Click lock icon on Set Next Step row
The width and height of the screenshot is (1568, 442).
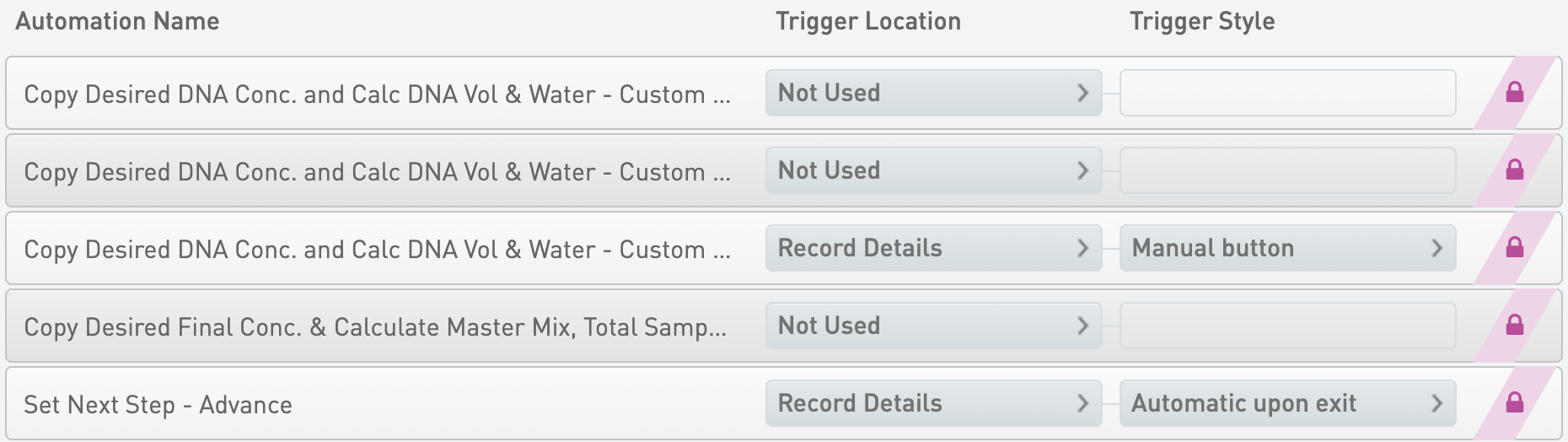point(1514,403)
